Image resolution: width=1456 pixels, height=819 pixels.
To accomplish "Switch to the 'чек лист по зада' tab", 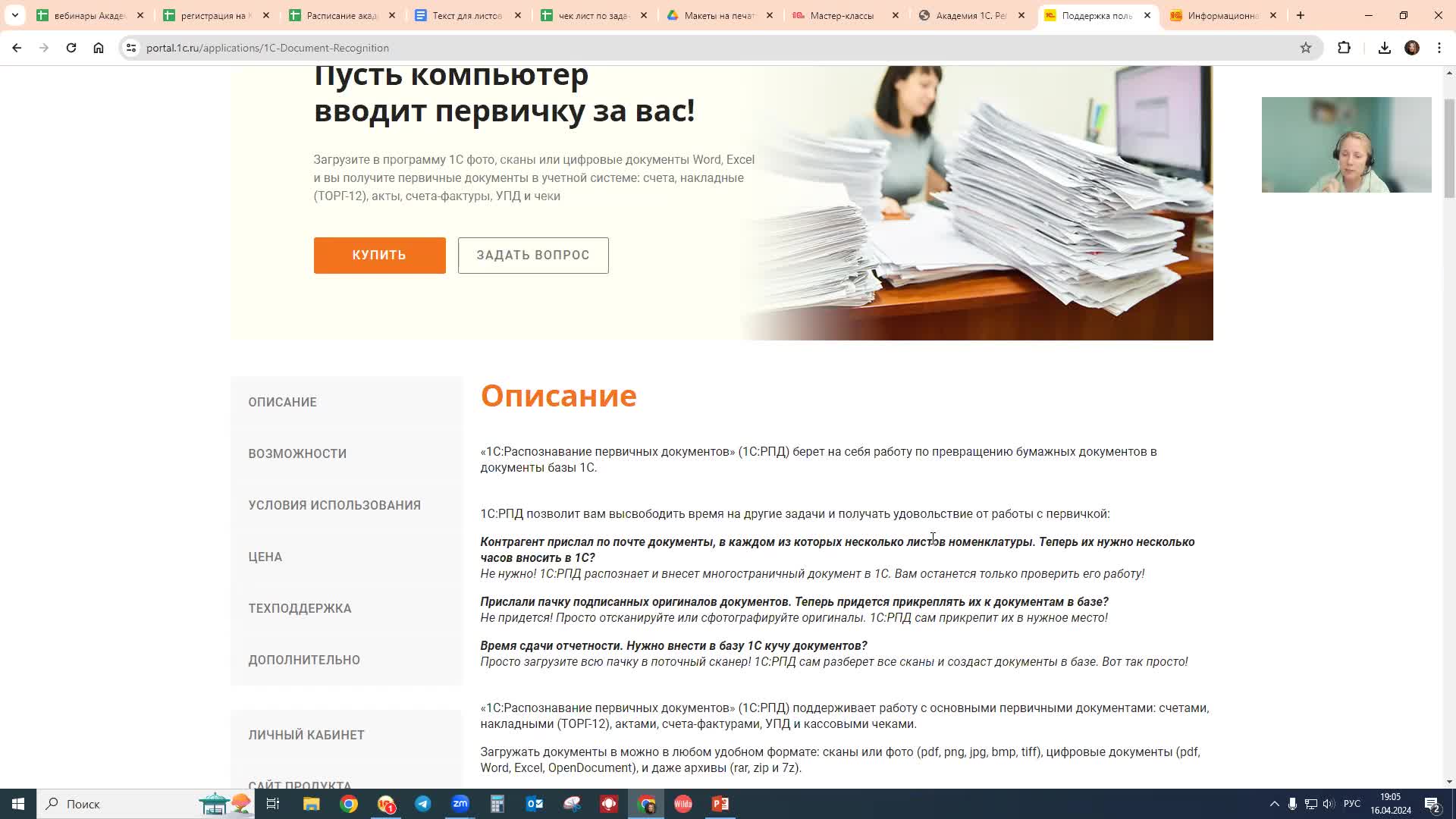I will 593,15.
